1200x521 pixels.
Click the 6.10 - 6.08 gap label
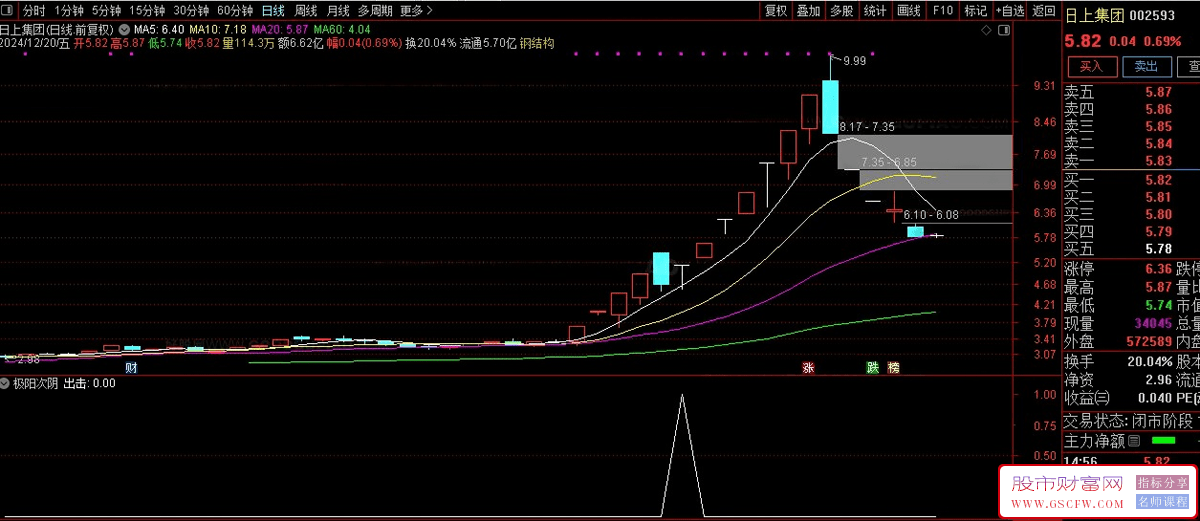click(930, 215)
